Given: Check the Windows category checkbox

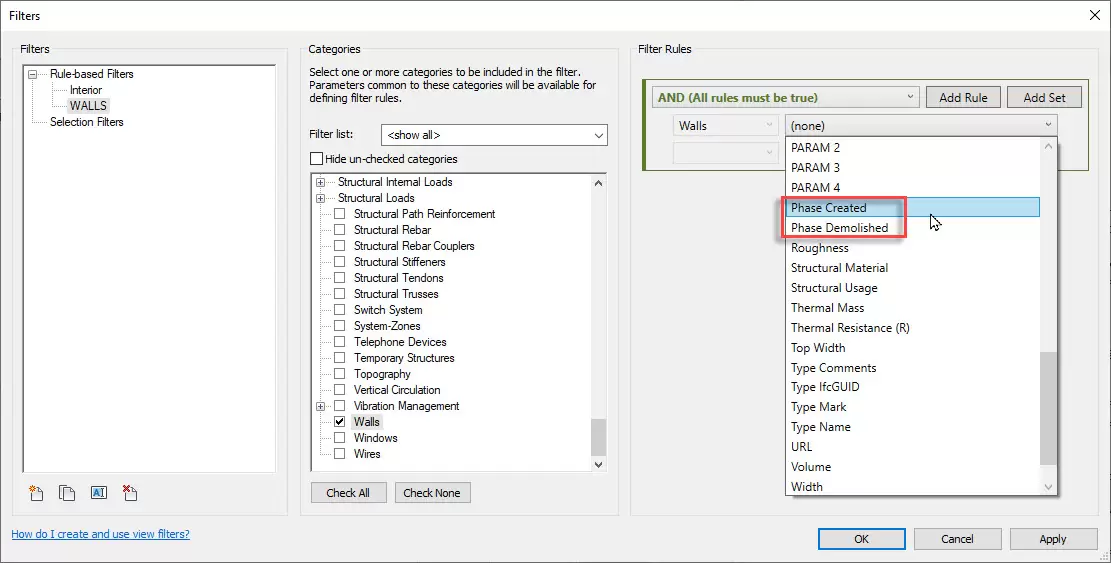Looking at the screenshot, I should pyautogui.click(x=340, y=438).
